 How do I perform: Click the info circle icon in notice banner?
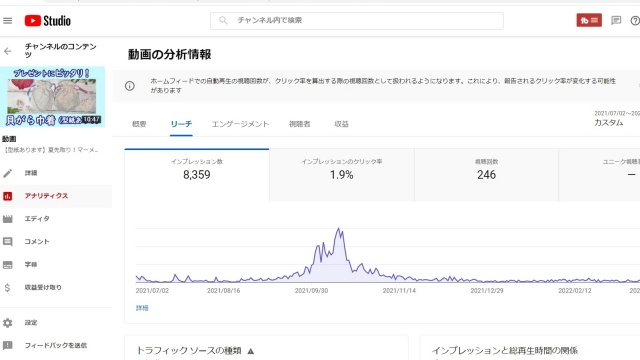130,86
